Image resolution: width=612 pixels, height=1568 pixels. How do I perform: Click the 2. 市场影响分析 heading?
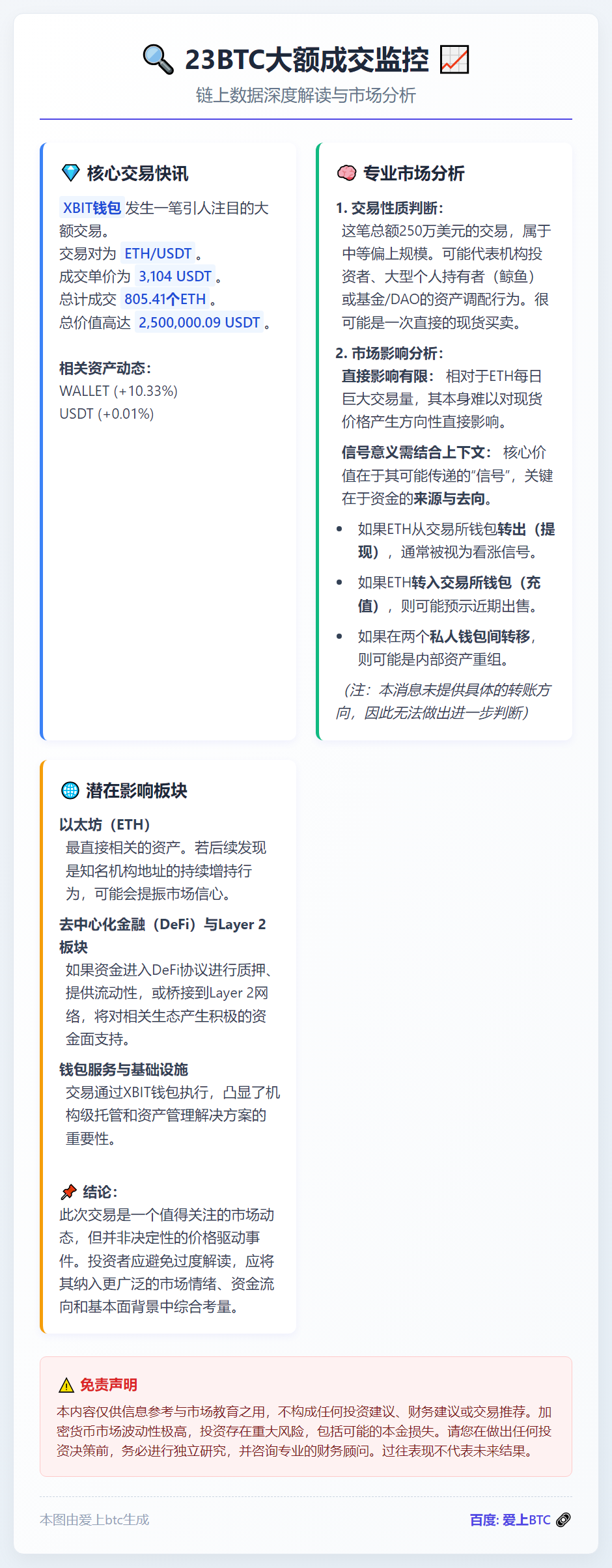pos(389,353)
